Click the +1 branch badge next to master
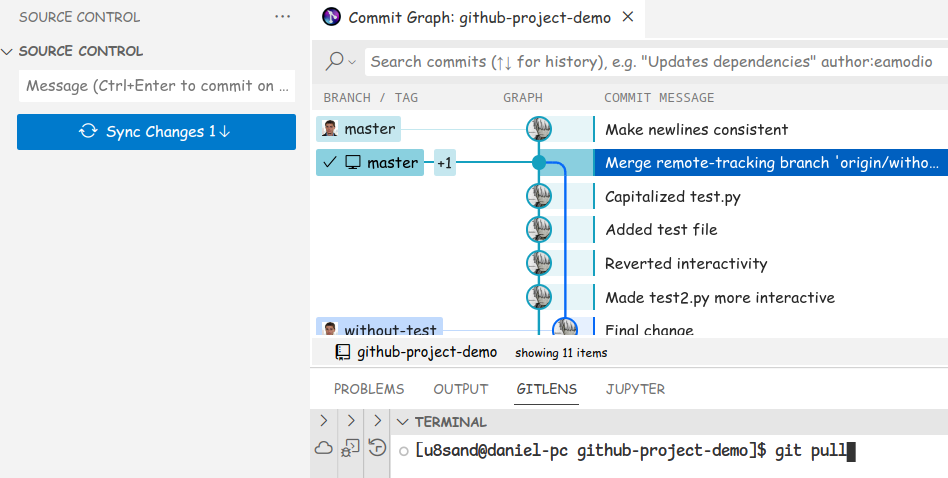 click(445, 163)
